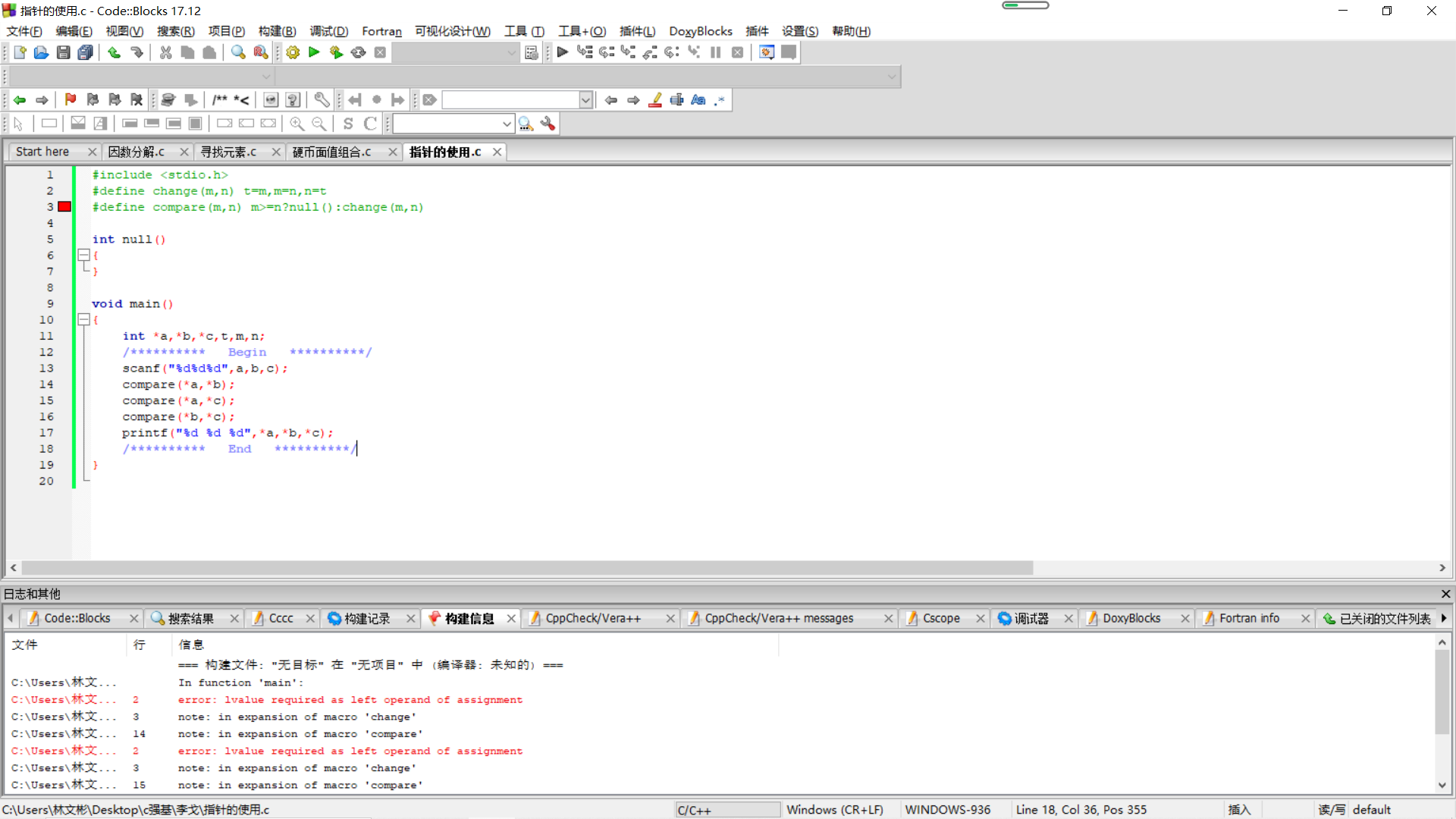This screenshot has height=819, width=1456.
Task: Expand incremental search text dropdown
Action: tap(585, 99)
